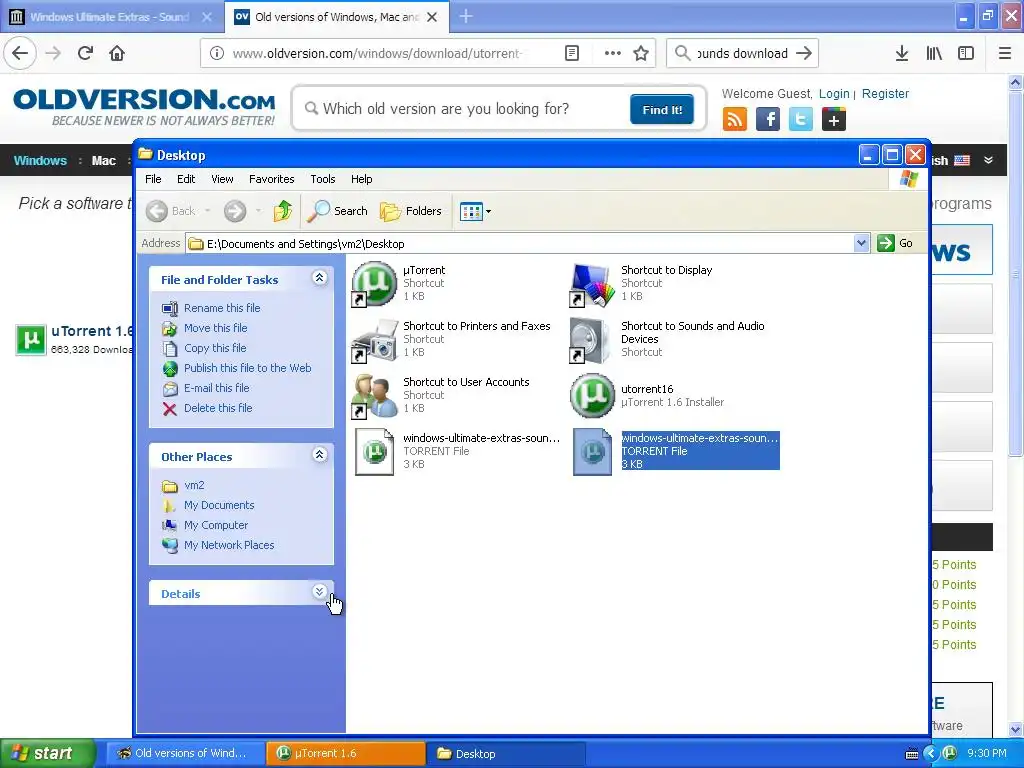Open the Tools menu

(x=323, y=179)
